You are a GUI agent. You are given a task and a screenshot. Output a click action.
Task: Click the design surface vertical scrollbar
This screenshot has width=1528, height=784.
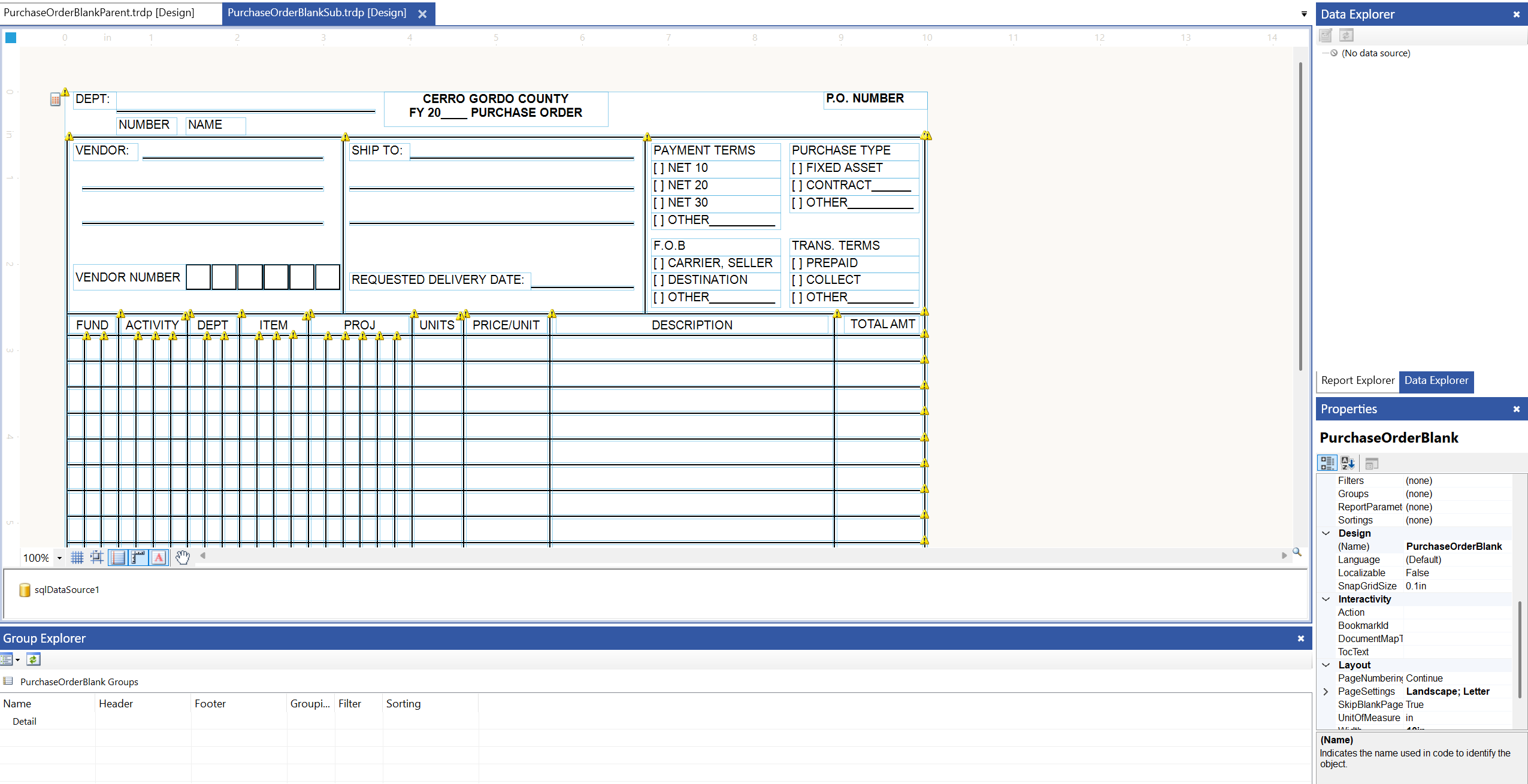[x=1300, y=216]
